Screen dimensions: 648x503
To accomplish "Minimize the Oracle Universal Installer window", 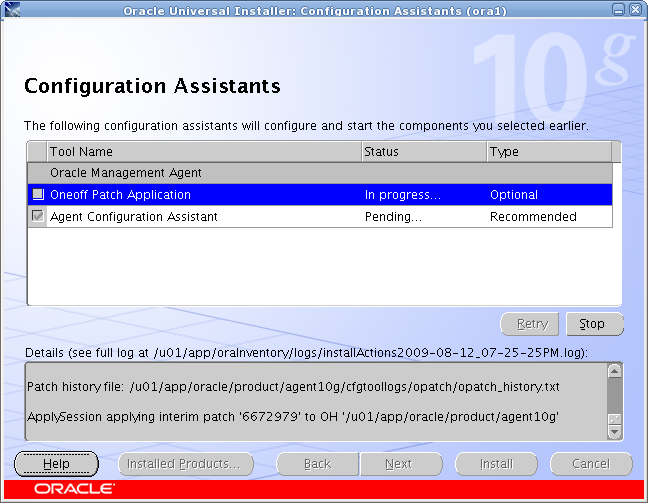I will 618,10.
